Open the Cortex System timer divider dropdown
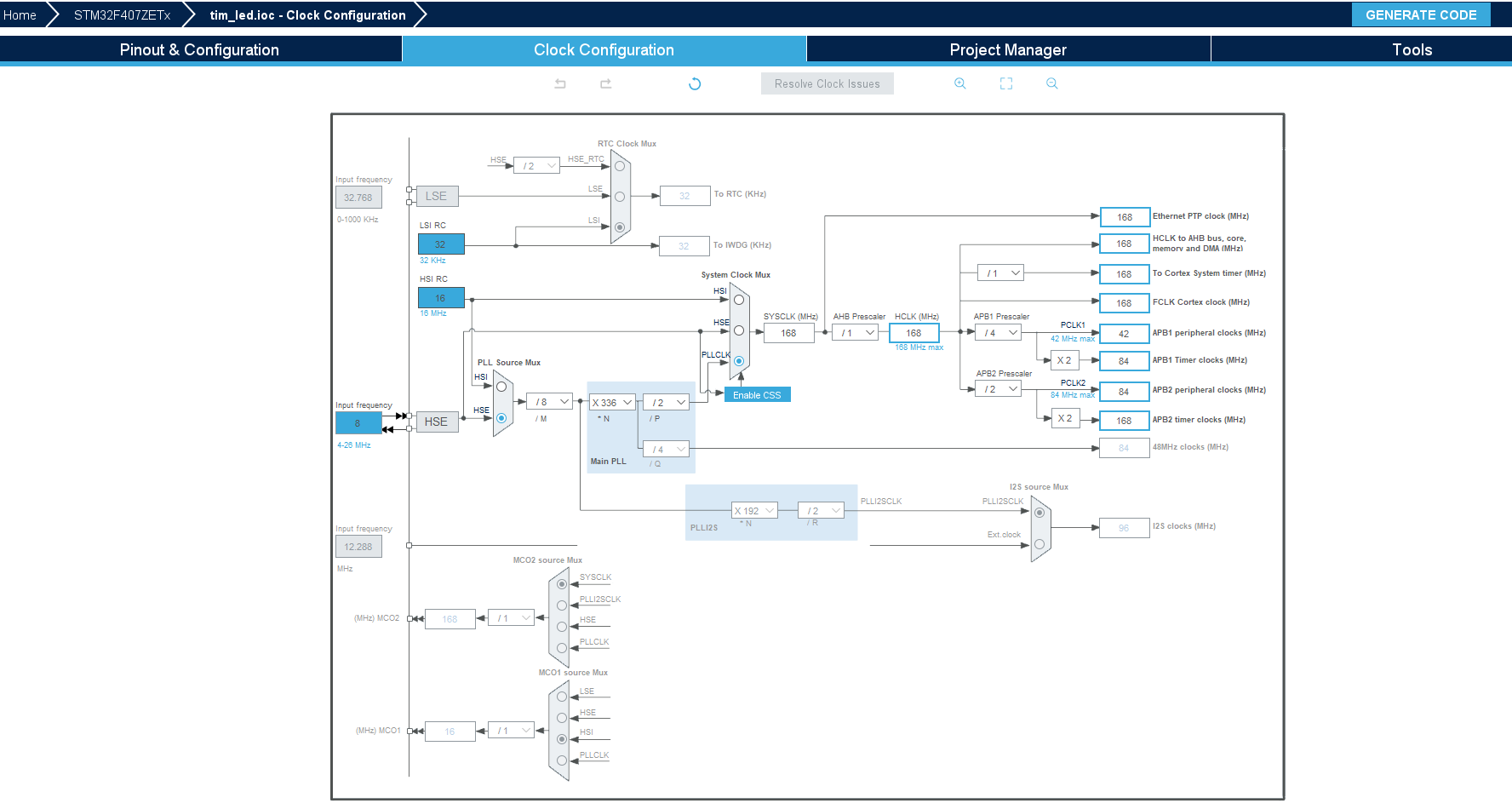The image size is (1512, 809). 1000,273
